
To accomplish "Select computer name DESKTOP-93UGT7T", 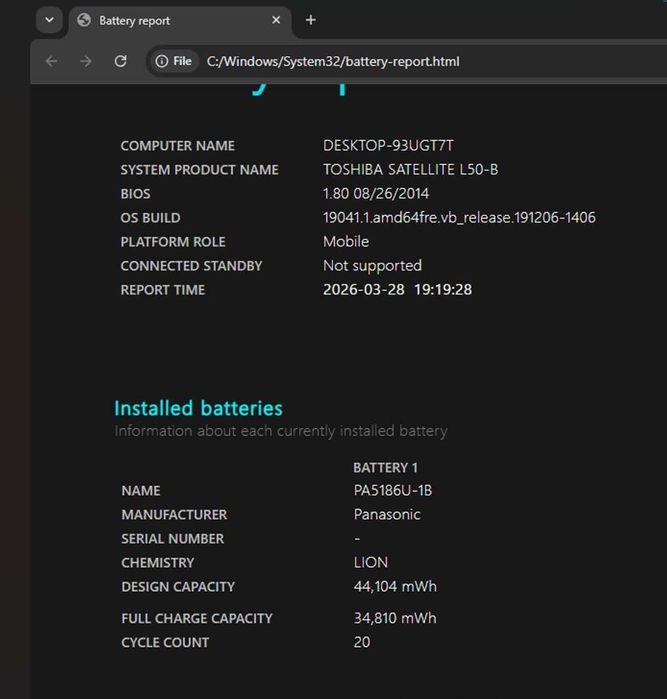I will click(388, 145).
